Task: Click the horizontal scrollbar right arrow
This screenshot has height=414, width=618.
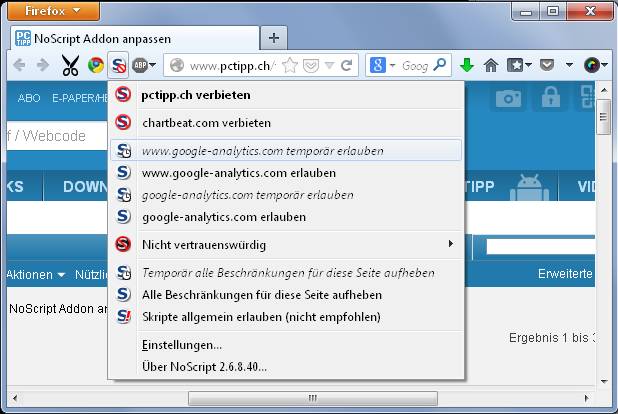Action: coord(586,398)
